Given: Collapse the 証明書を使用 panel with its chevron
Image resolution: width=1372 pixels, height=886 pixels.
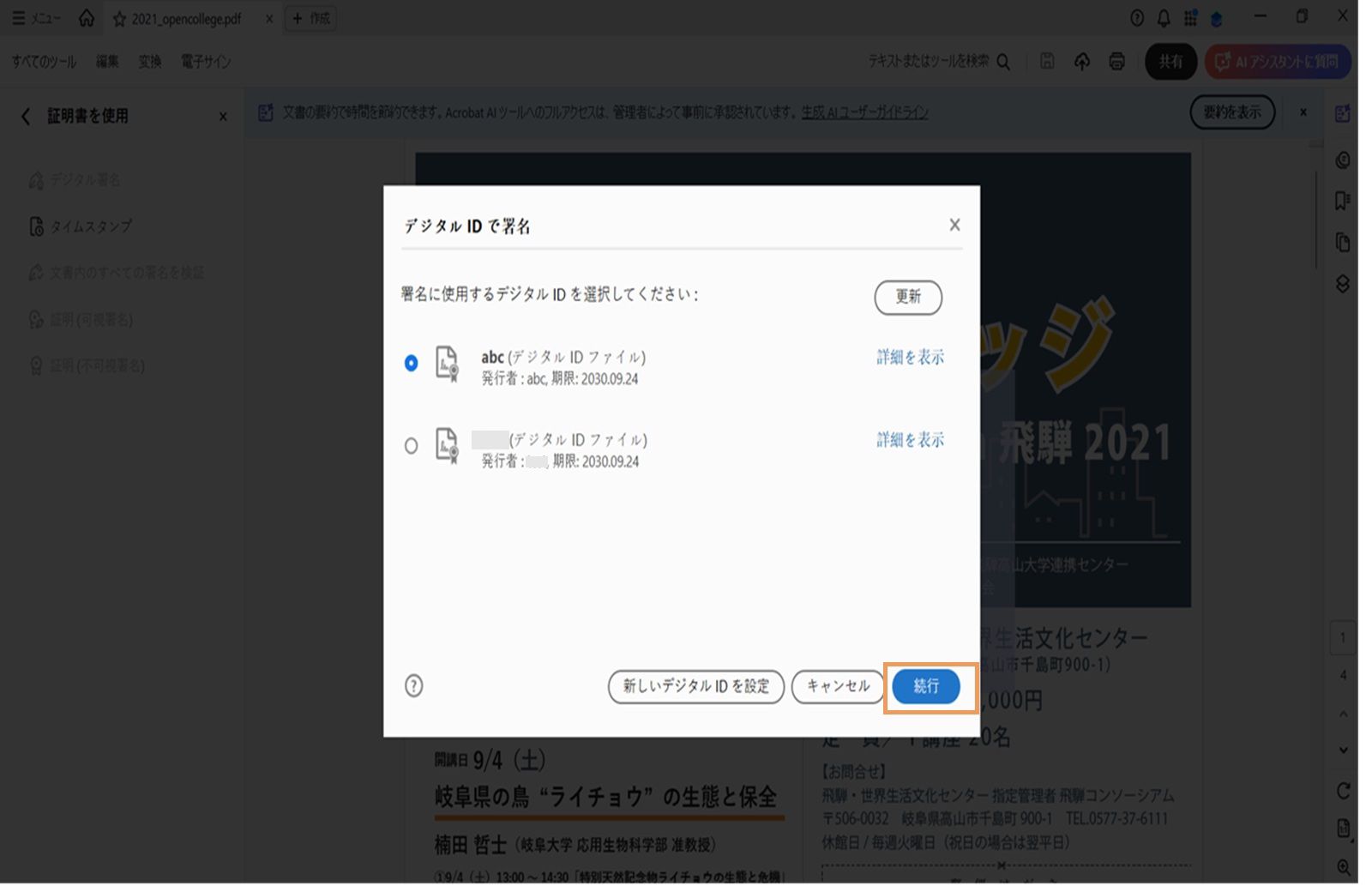Looking at the screenshot, I should click(24, 116).
